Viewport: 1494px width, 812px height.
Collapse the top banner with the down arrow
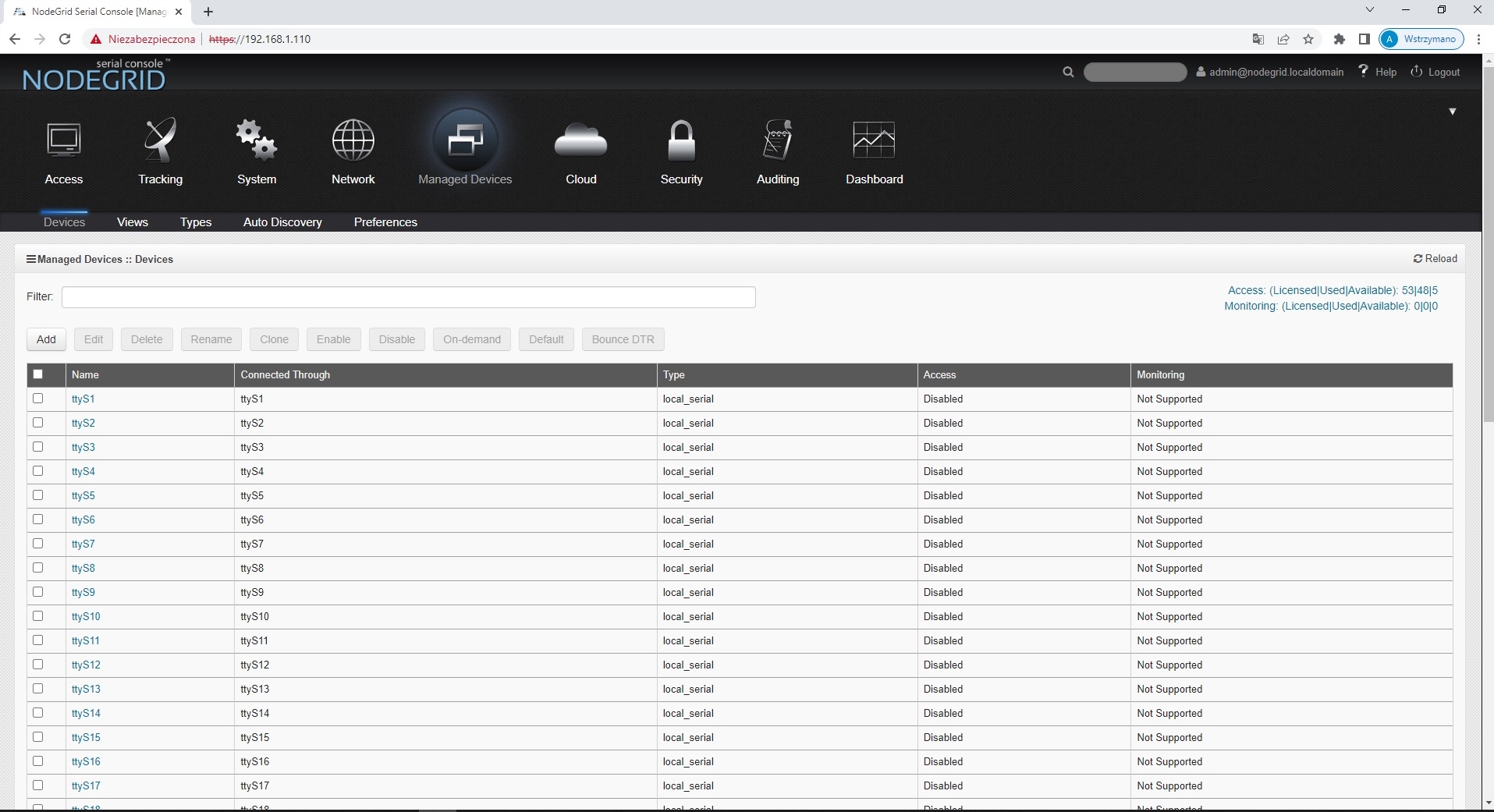click(x=1453, y=112)
